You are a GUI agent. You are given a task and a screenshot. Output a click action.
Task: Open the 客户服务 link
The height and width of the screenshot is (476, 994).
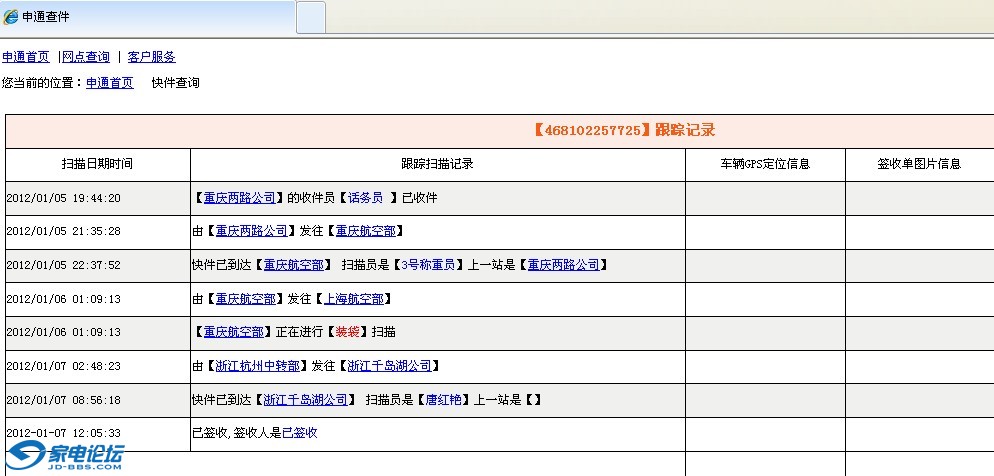point(151,57)
